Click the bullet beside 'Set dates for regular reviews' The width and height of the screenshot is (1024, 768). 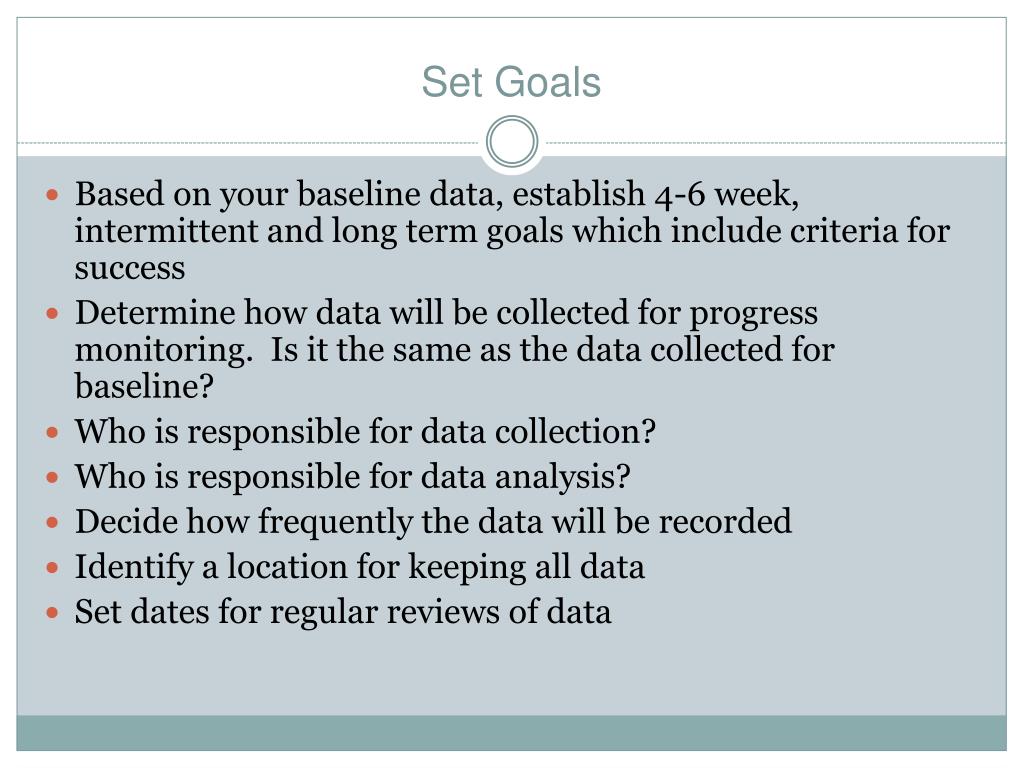(x=53, y=613)
